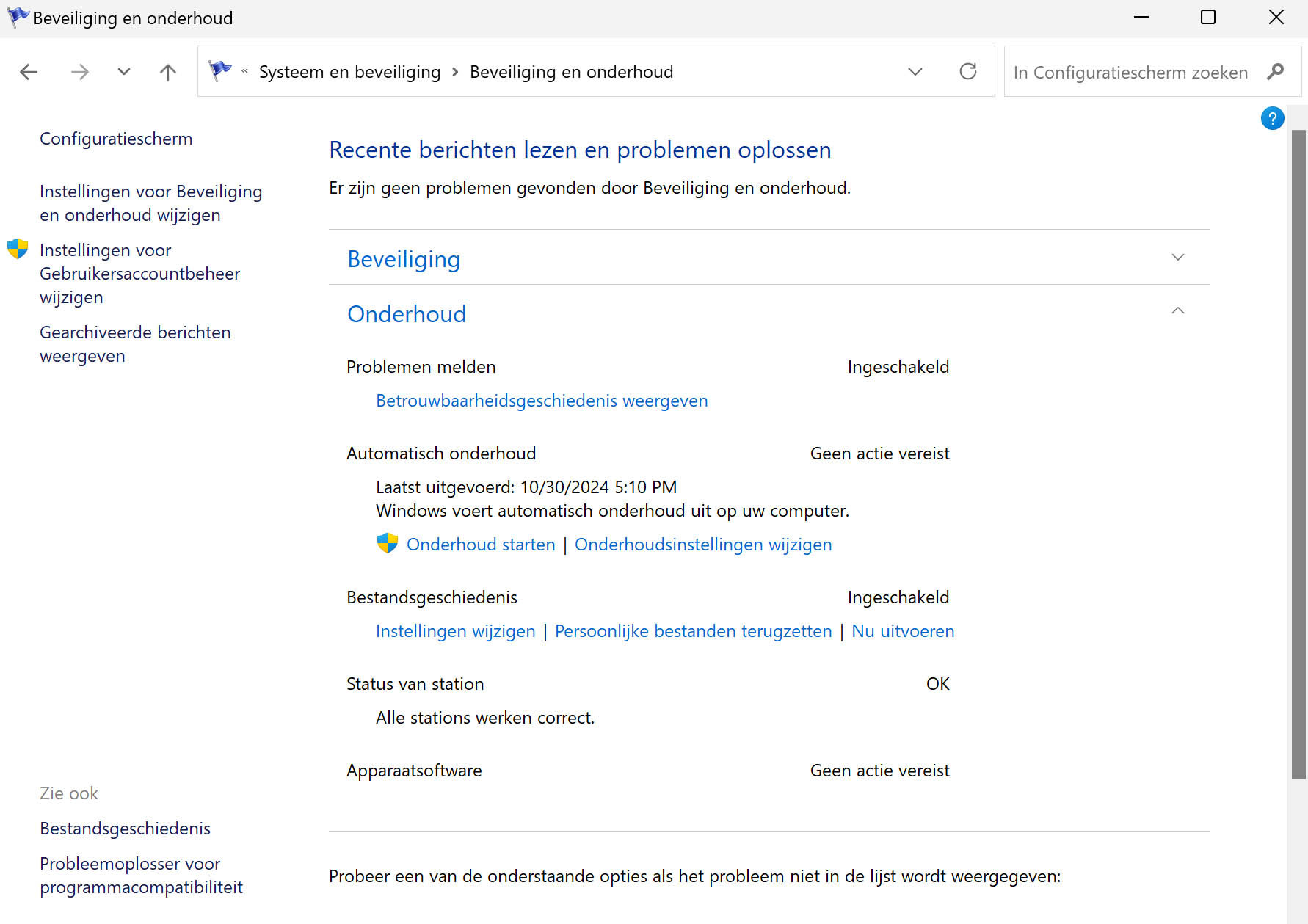Go back with the left arrow

pos(29,72)
